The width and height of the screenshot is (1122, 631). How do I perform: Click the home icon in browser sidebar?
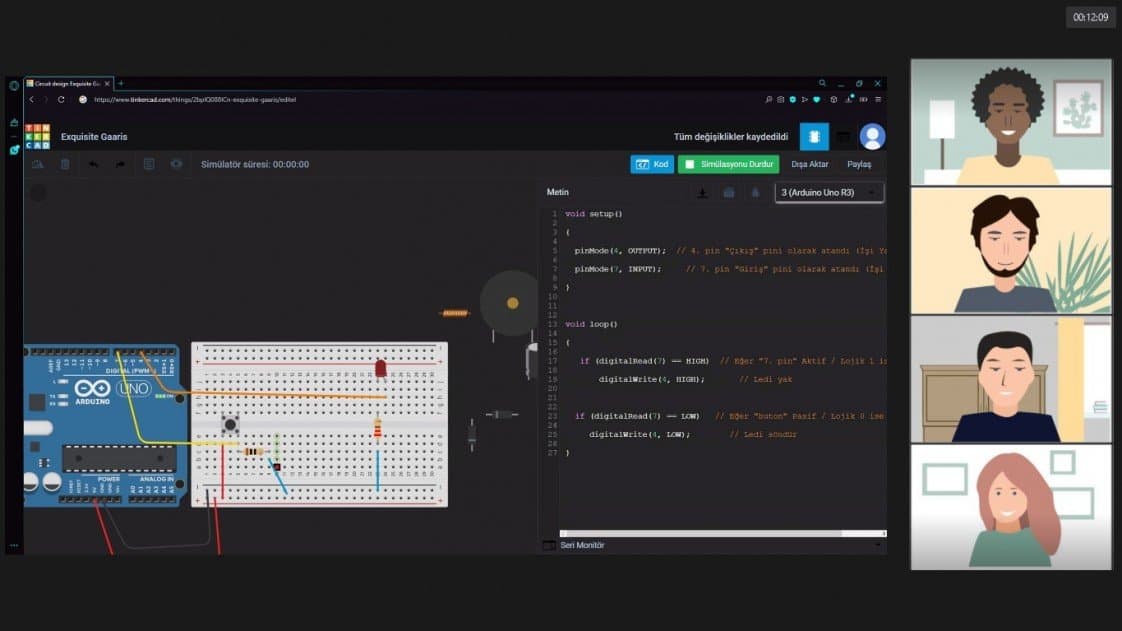coord(14,122)
